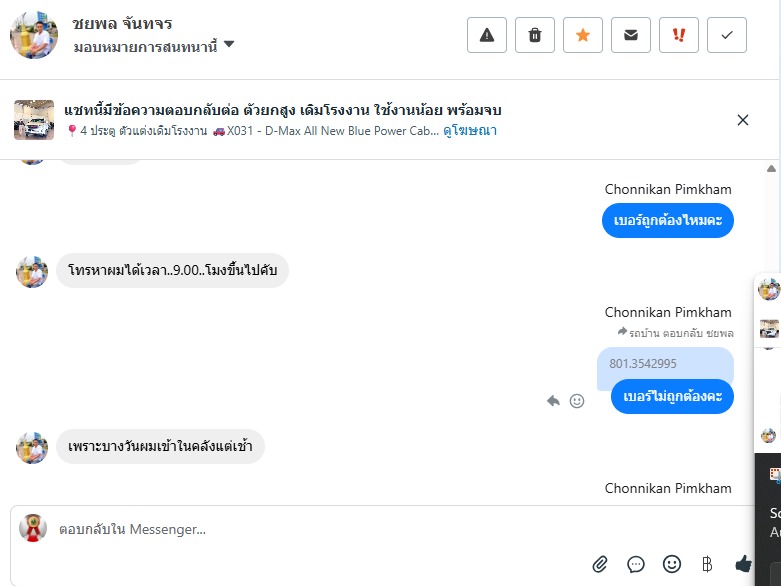Screen dimensions: 781x586
Task: Open the ad car thumbnail image
Action: point(34,120)
